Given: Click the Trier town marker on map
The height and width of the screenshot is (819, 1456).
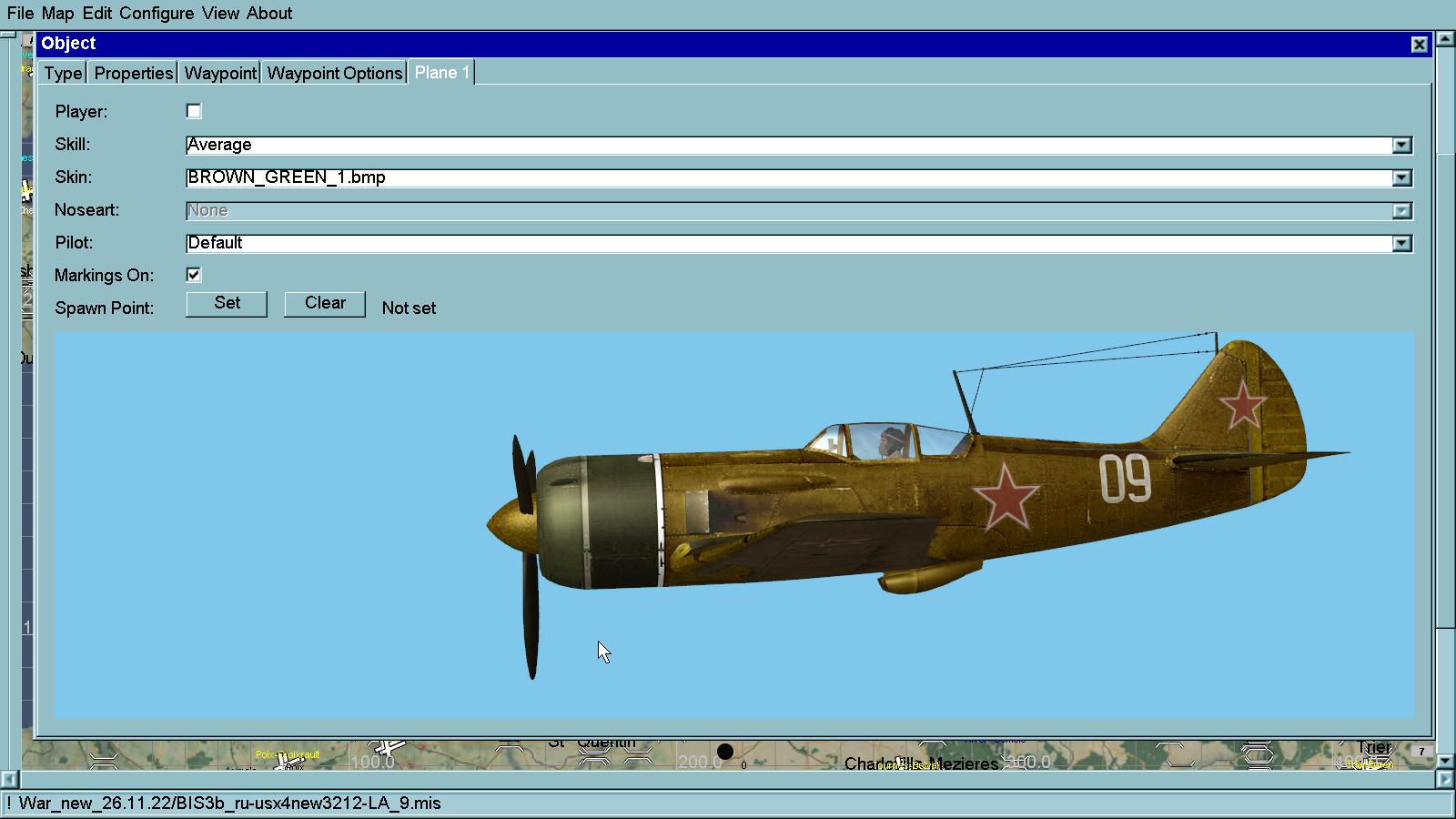Looking at the screenshot, I should pos(1374,748).
